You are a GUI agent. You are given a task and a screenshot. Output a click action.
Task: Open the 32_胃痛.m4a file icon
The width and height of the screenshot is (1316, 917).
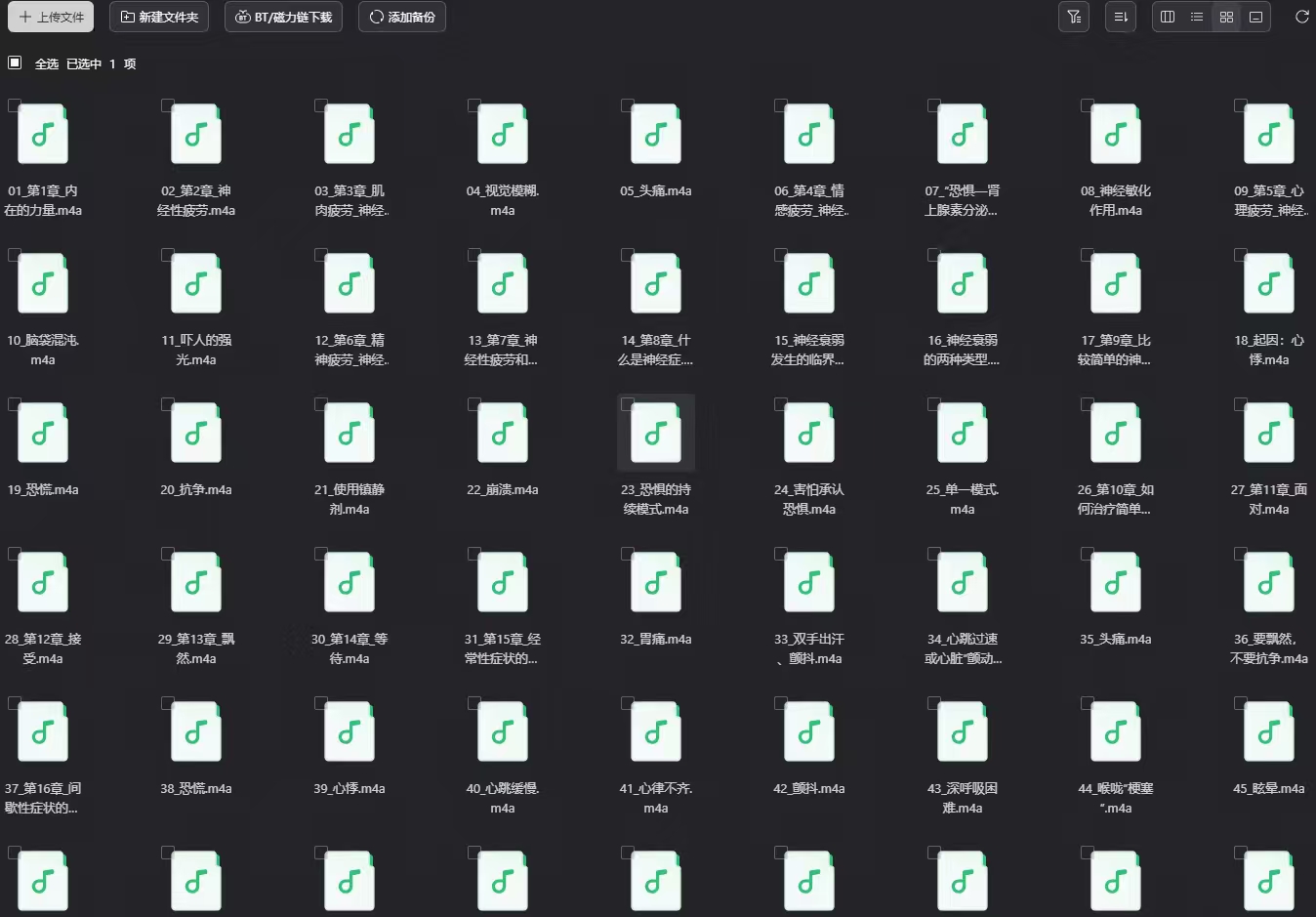(x=656, y=583)
